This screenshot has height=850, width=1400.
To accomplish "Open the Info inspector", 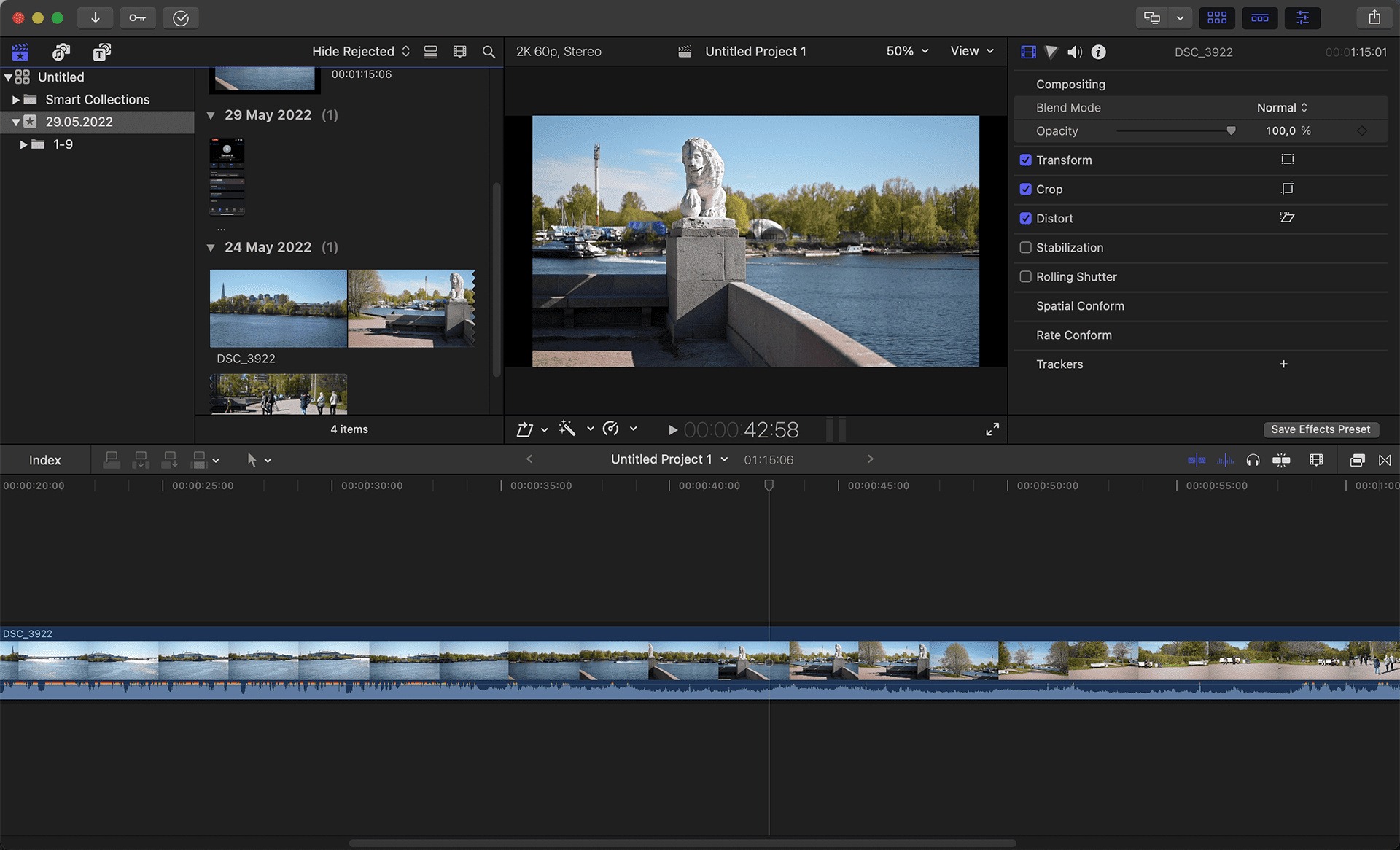I will click(1098, 51).
